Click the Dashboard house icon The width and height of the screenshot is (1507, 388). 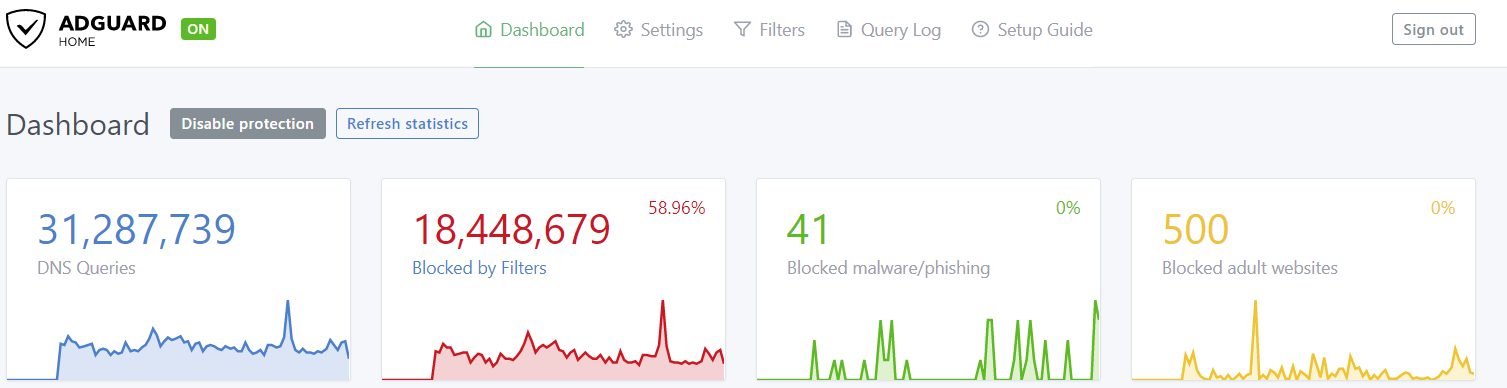(483, 30)
